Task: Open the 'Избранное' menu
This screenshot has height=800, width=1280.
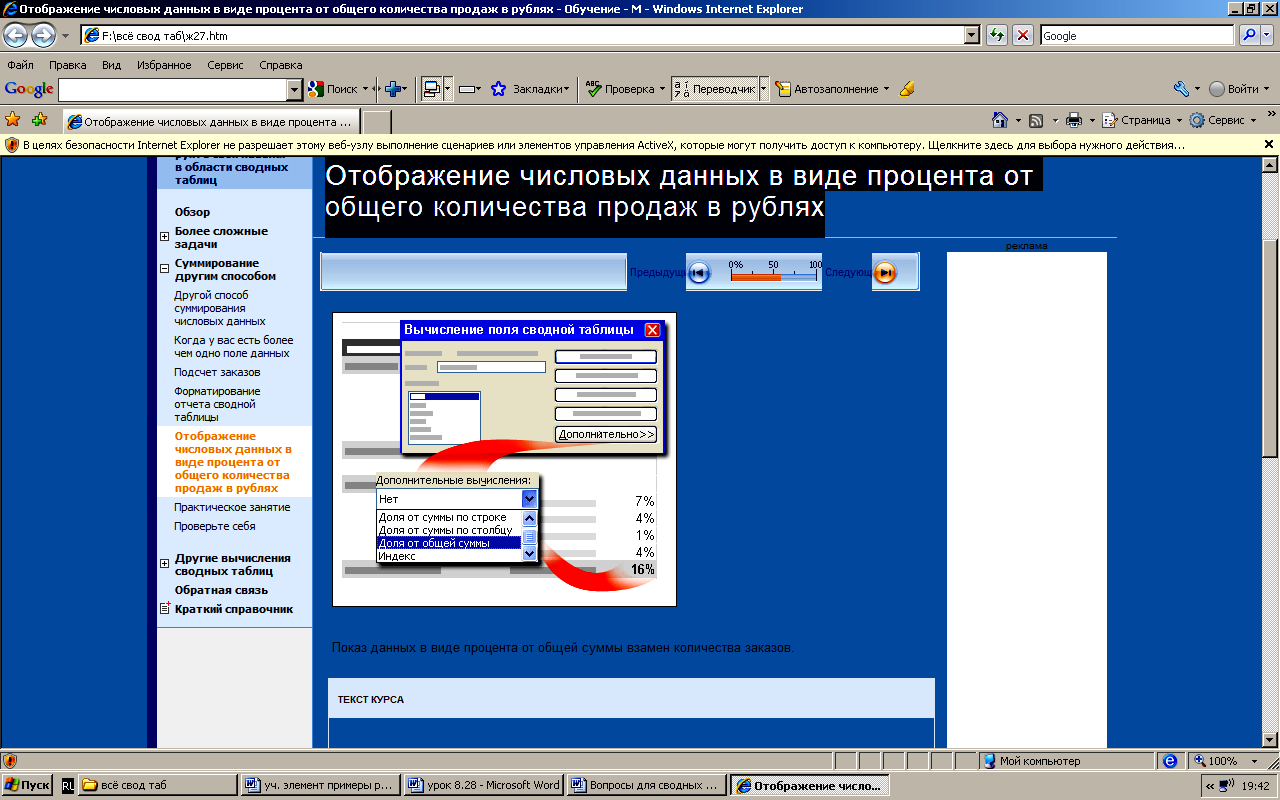Action: click(163, 65)
